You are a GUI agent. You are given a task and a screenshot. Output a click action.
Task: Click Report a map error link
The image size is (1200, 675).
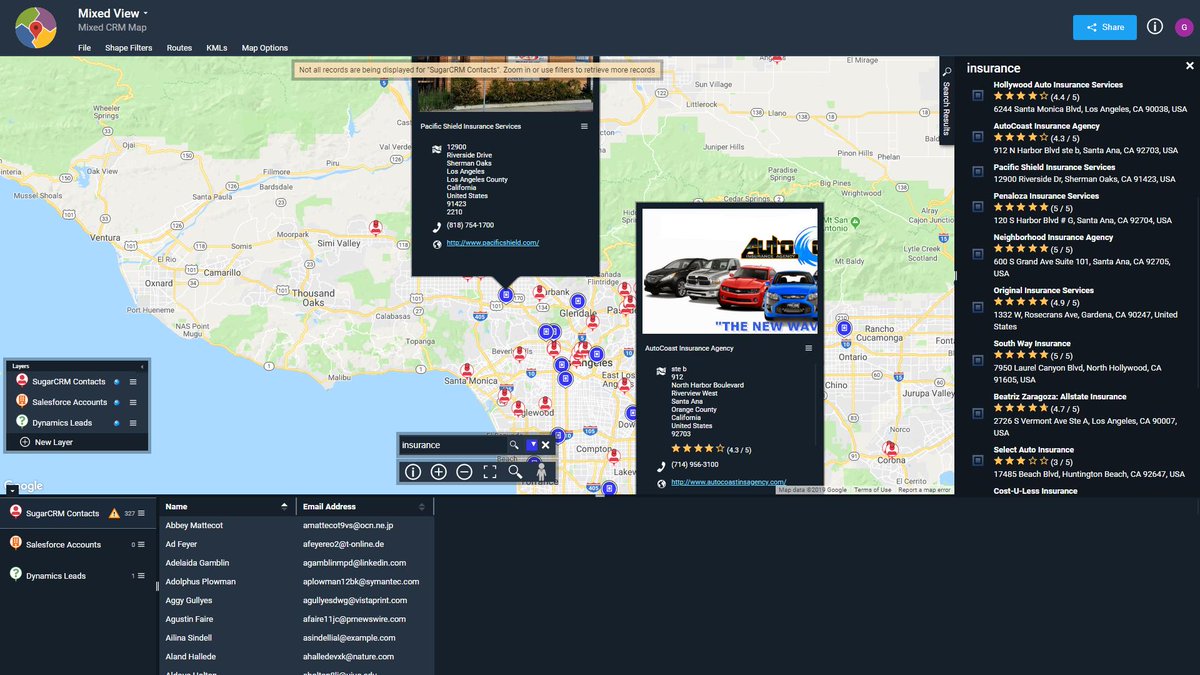(x=924, y=490)
